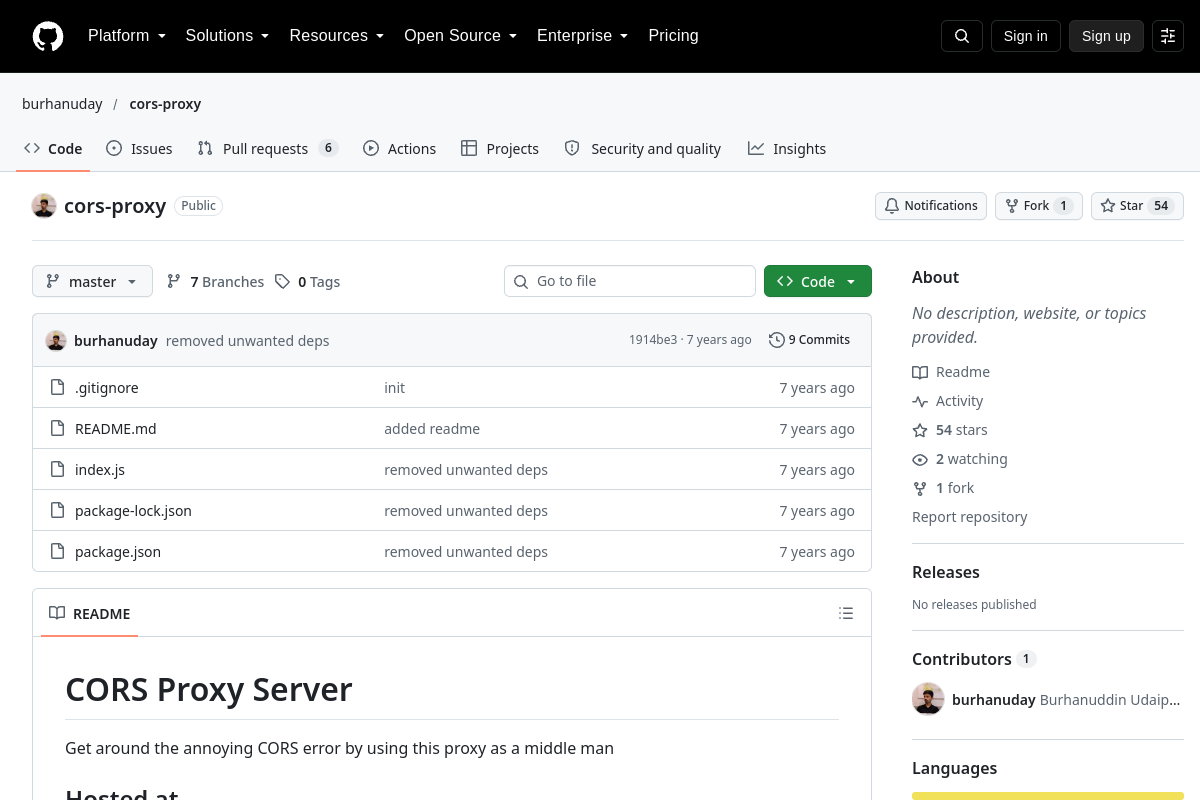Click the index.js file icon

[x=57, y=469]
